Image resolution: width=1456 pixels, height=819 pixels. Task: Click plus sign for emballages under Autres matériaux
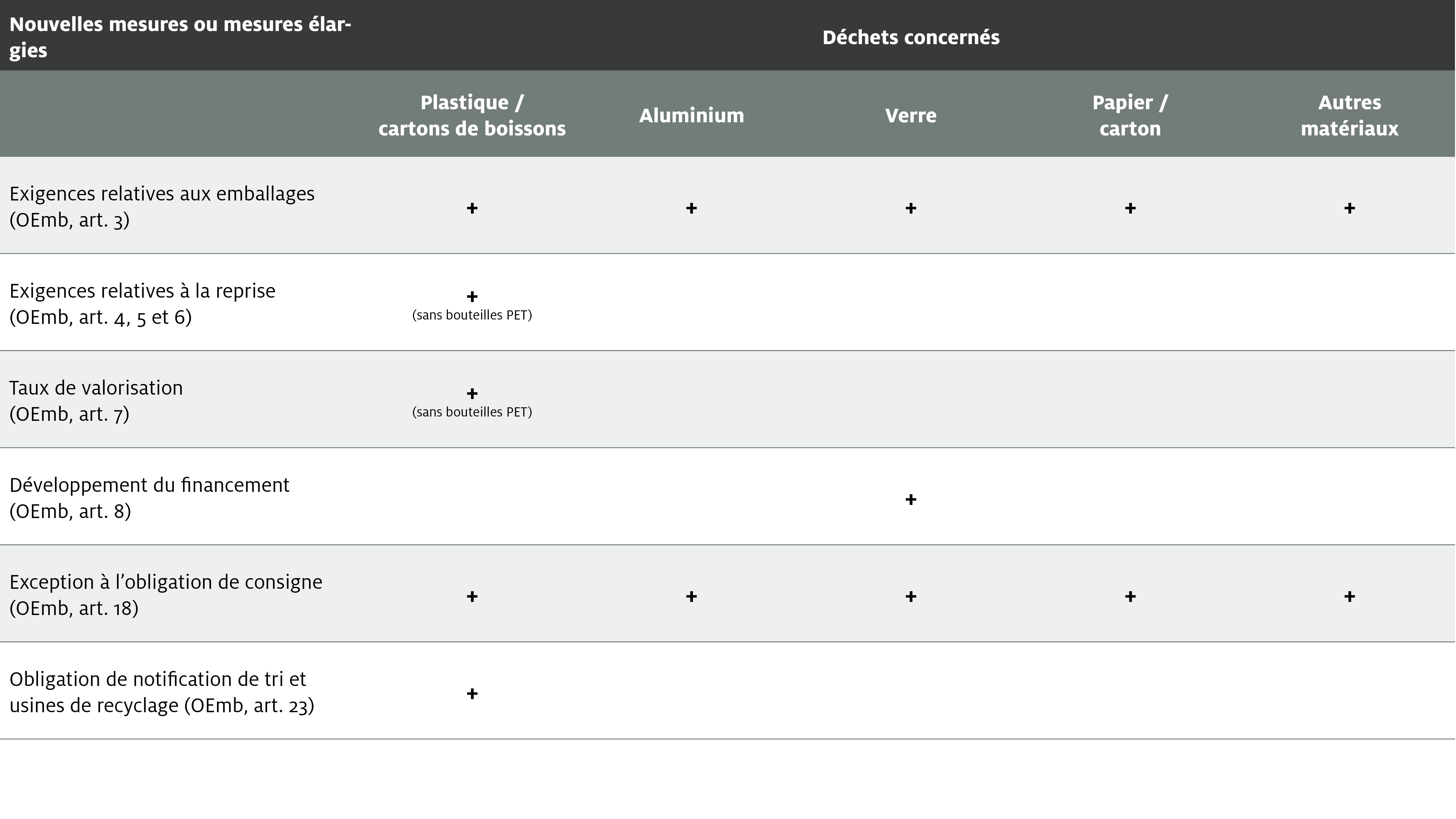[1350, 208]
